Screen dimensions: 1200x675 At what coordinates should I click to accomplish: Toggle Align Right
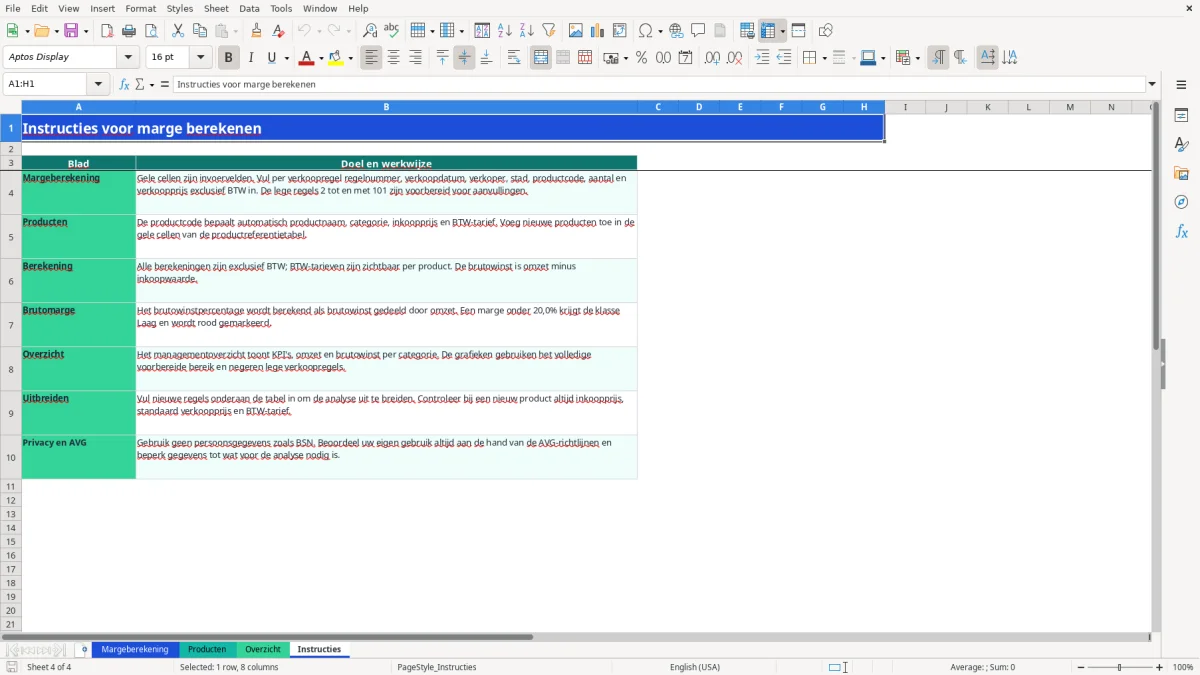(416, 58)
